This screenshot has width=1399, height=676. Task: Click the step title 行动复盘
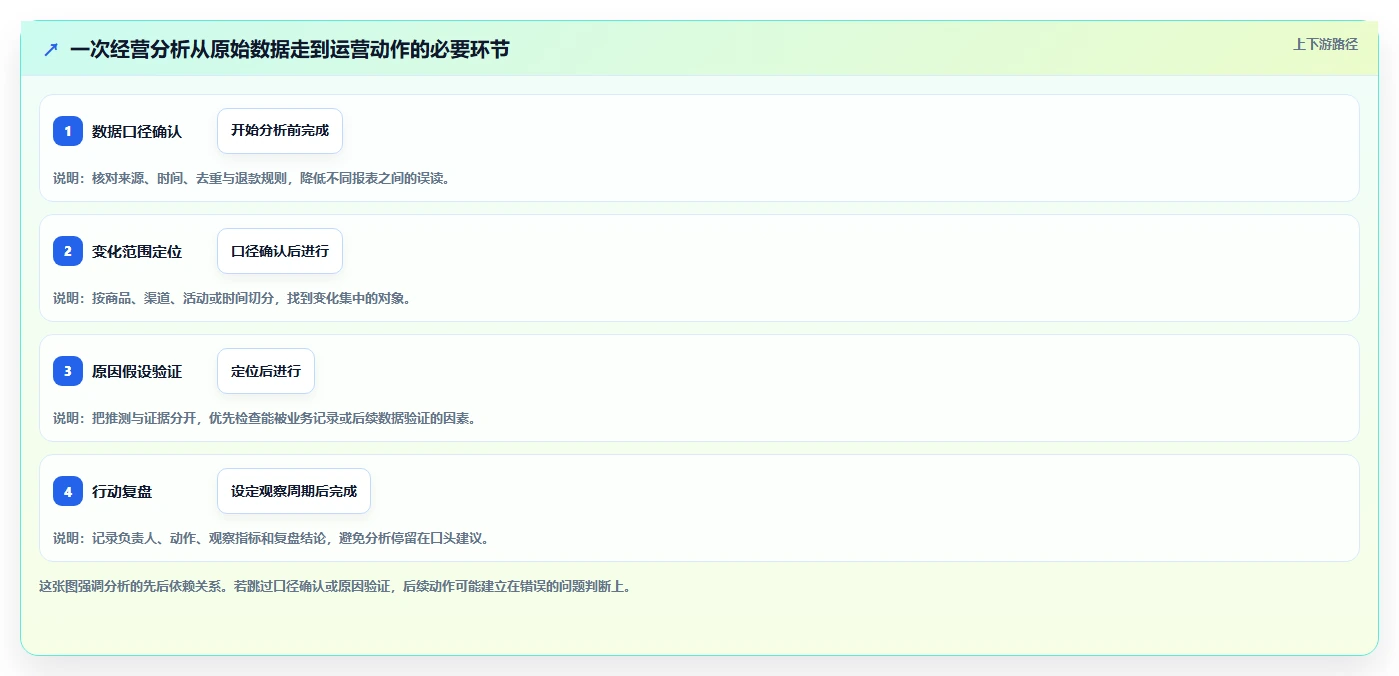[x=122, y=491]
